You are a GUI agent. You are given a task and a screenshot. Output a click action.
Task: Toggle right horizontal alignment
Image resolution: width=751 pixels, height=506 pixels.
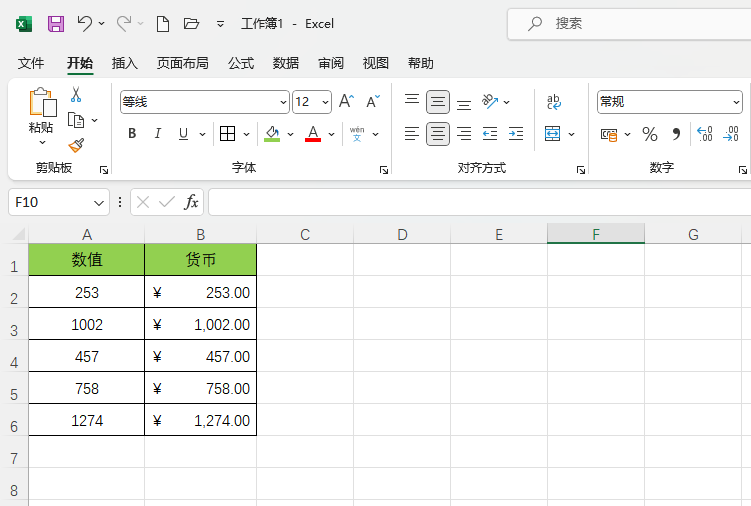[x=464, y=134]
